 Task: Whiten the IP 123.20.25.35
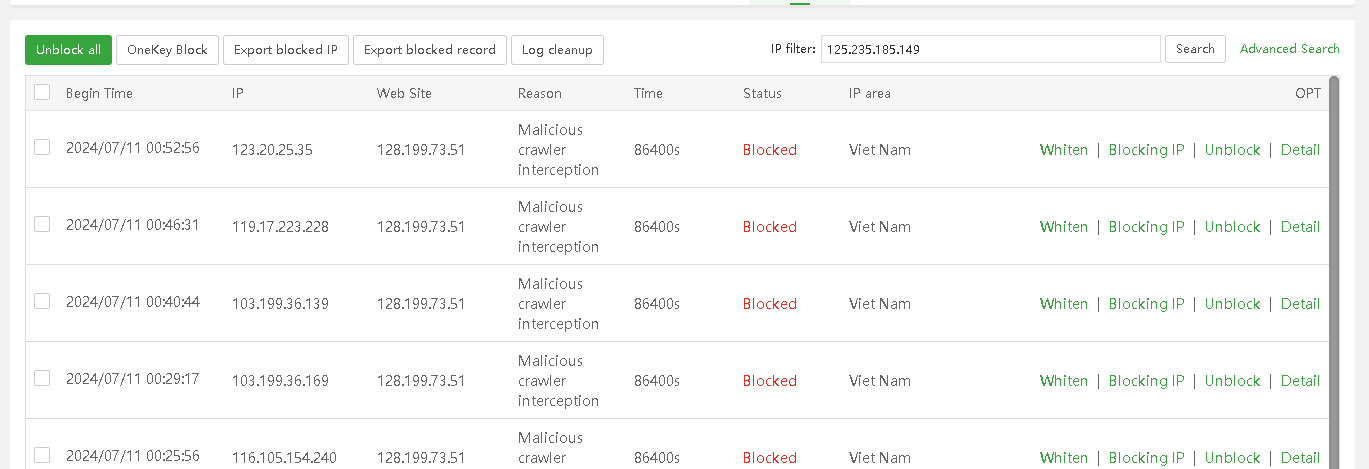pyautogui.click(x=1063, y=150)
